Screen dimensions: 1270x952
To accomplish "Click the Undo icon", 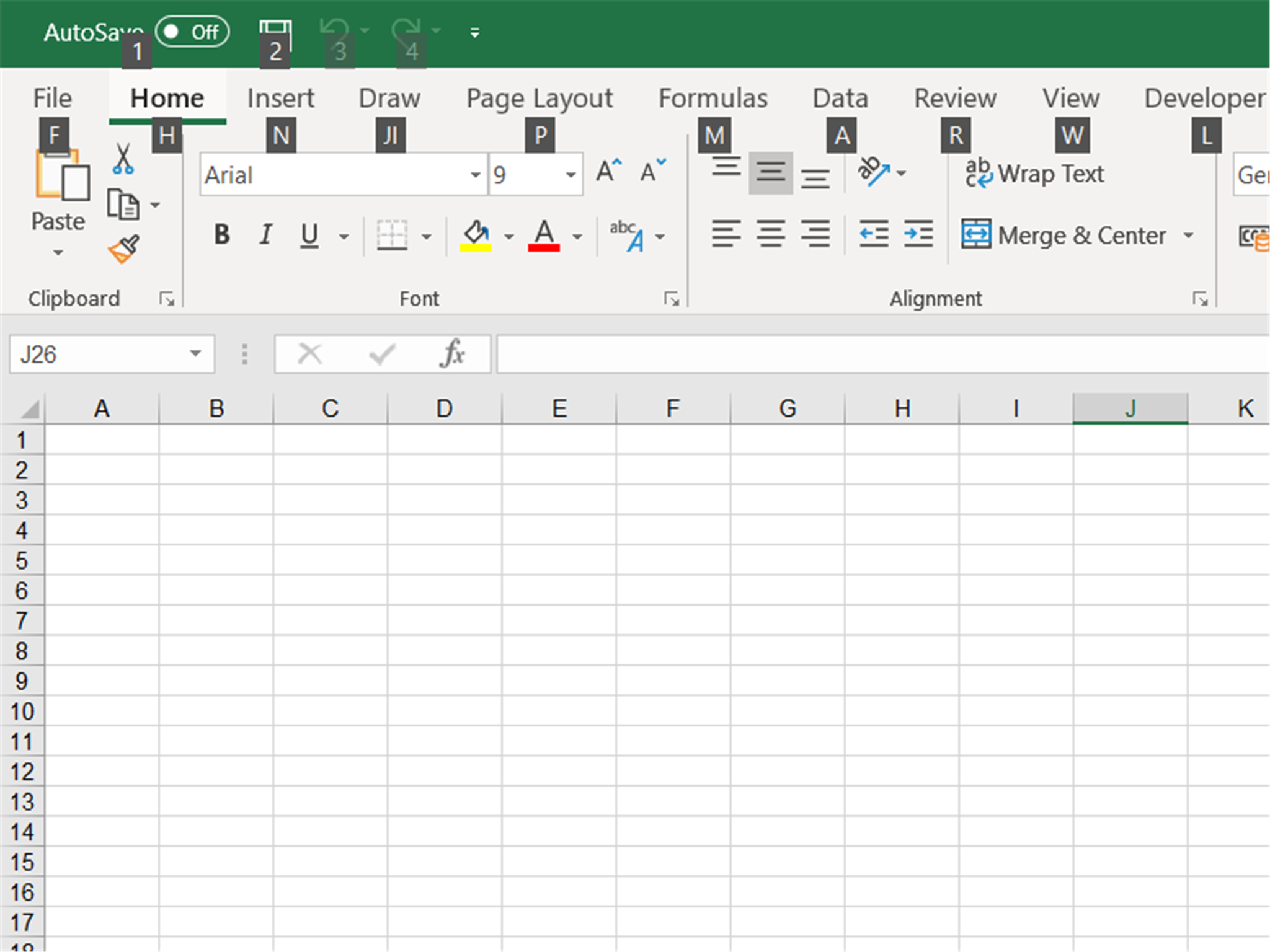I will pyautogui.click(x=335, y=31).
